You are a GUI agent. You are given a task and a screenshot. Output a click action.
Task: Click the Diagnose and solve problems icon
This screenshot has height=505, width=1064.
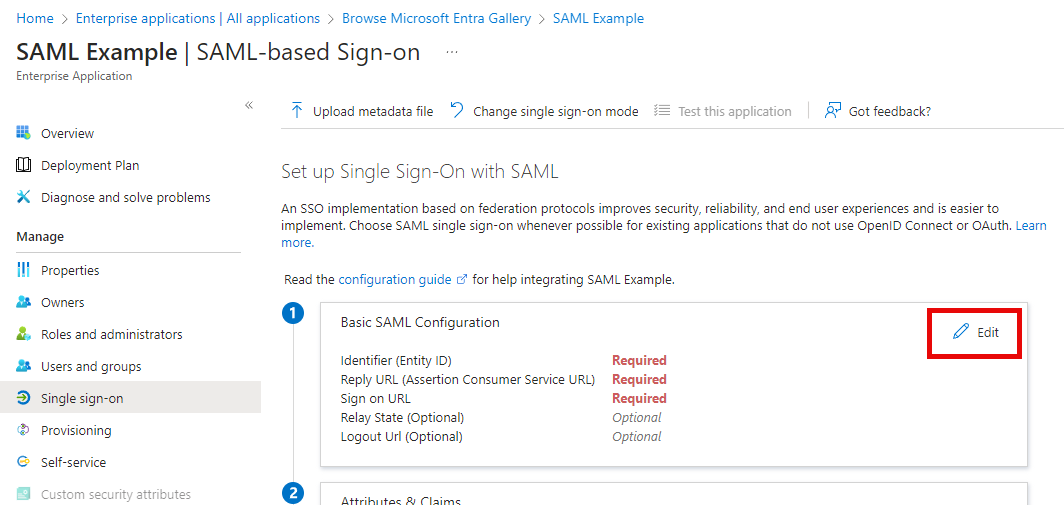[23, 197]
